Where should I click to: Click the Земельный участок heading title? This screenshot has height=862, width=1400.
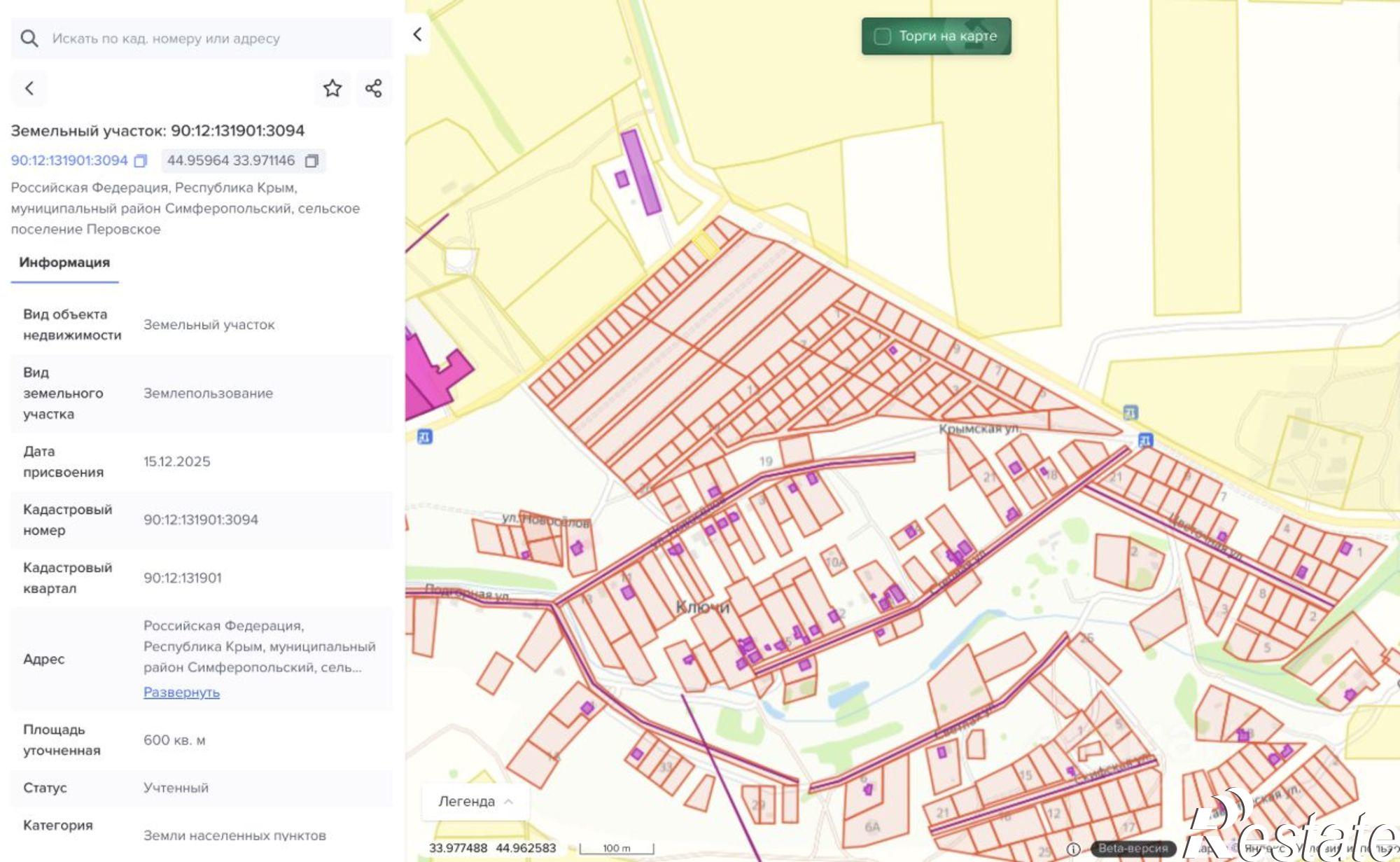click(x=157, y=131)
